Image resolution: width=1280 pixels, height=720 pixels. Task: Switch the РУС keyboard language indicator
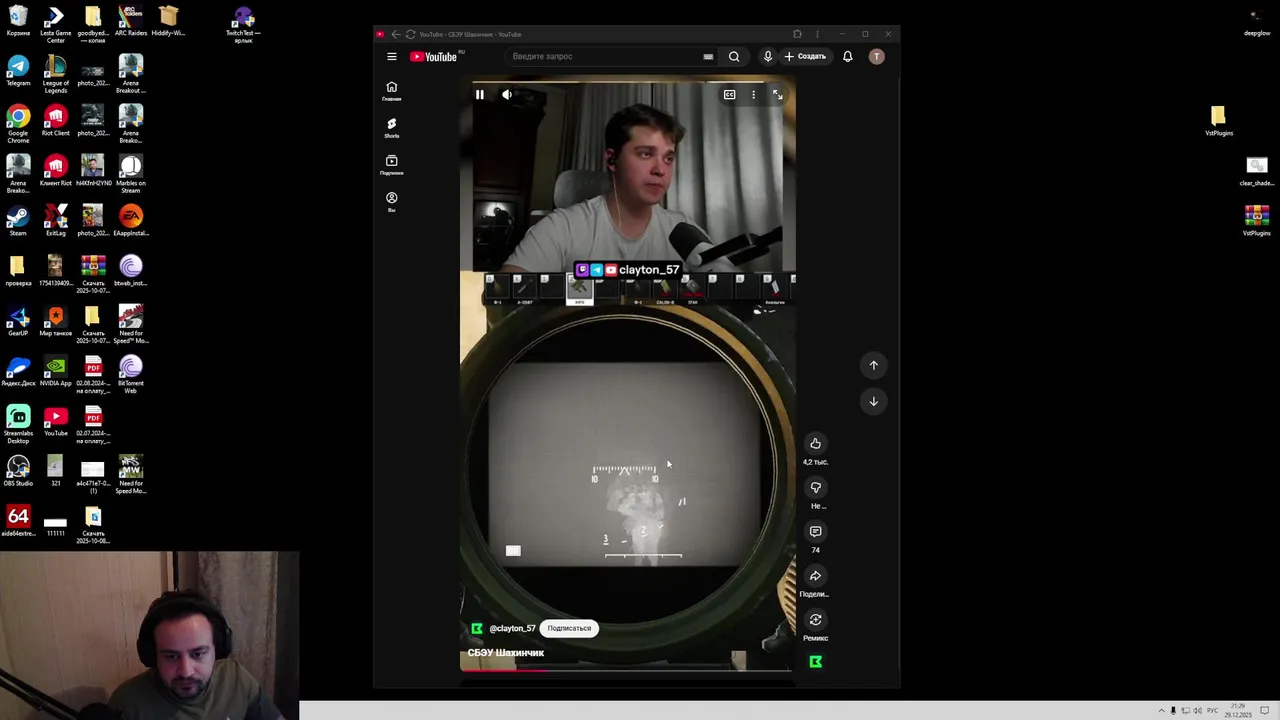(1213, 710)
